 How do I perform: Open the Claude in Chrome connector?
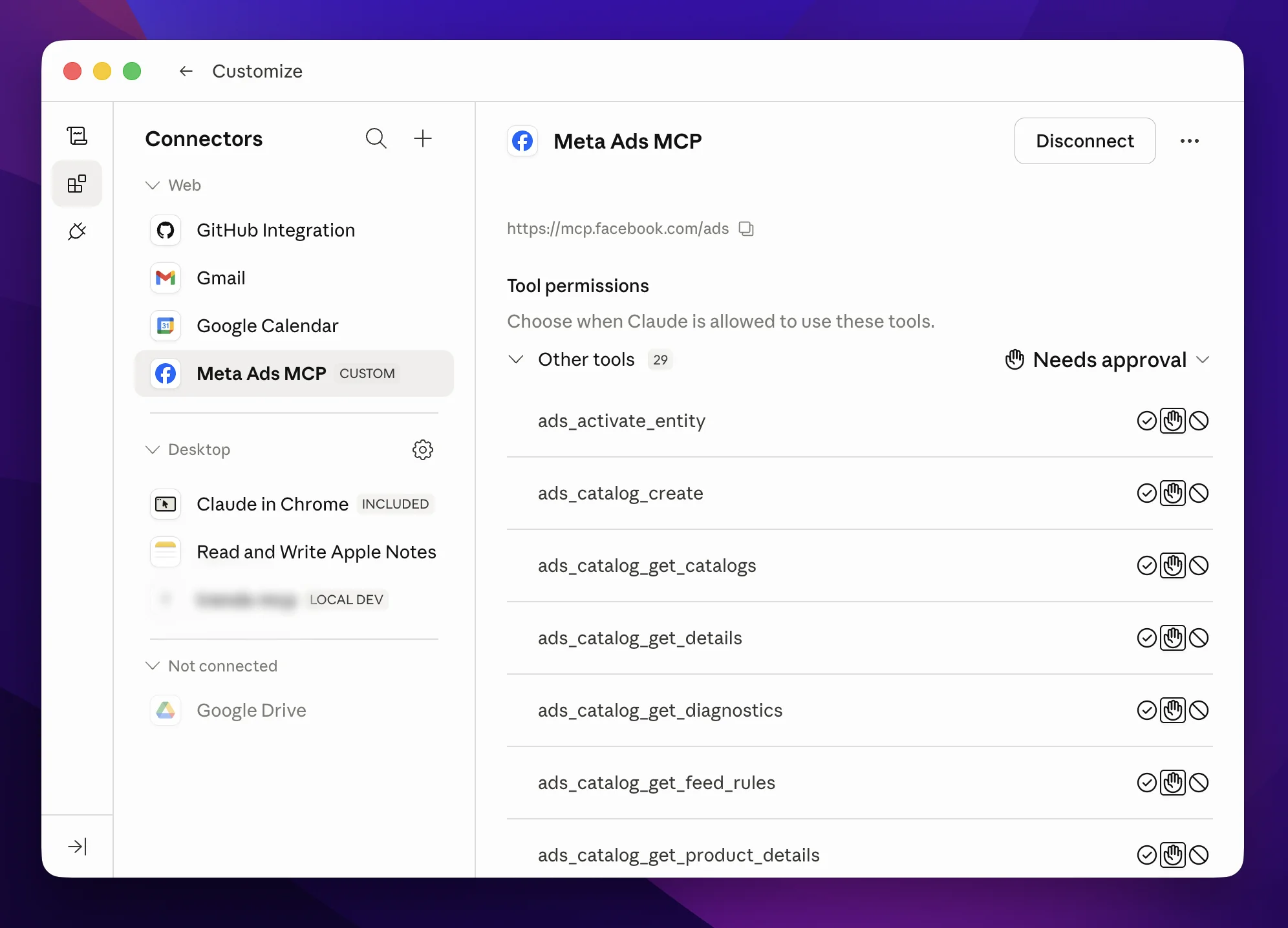(x=294, y=504)
